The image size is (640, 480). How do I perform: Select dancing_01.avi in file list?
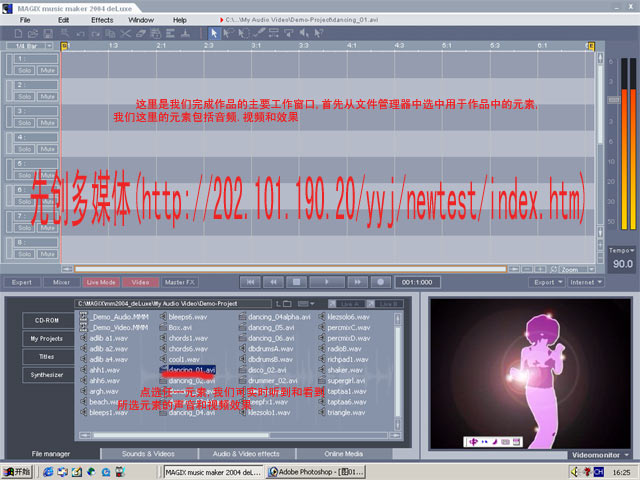(190, 370)
